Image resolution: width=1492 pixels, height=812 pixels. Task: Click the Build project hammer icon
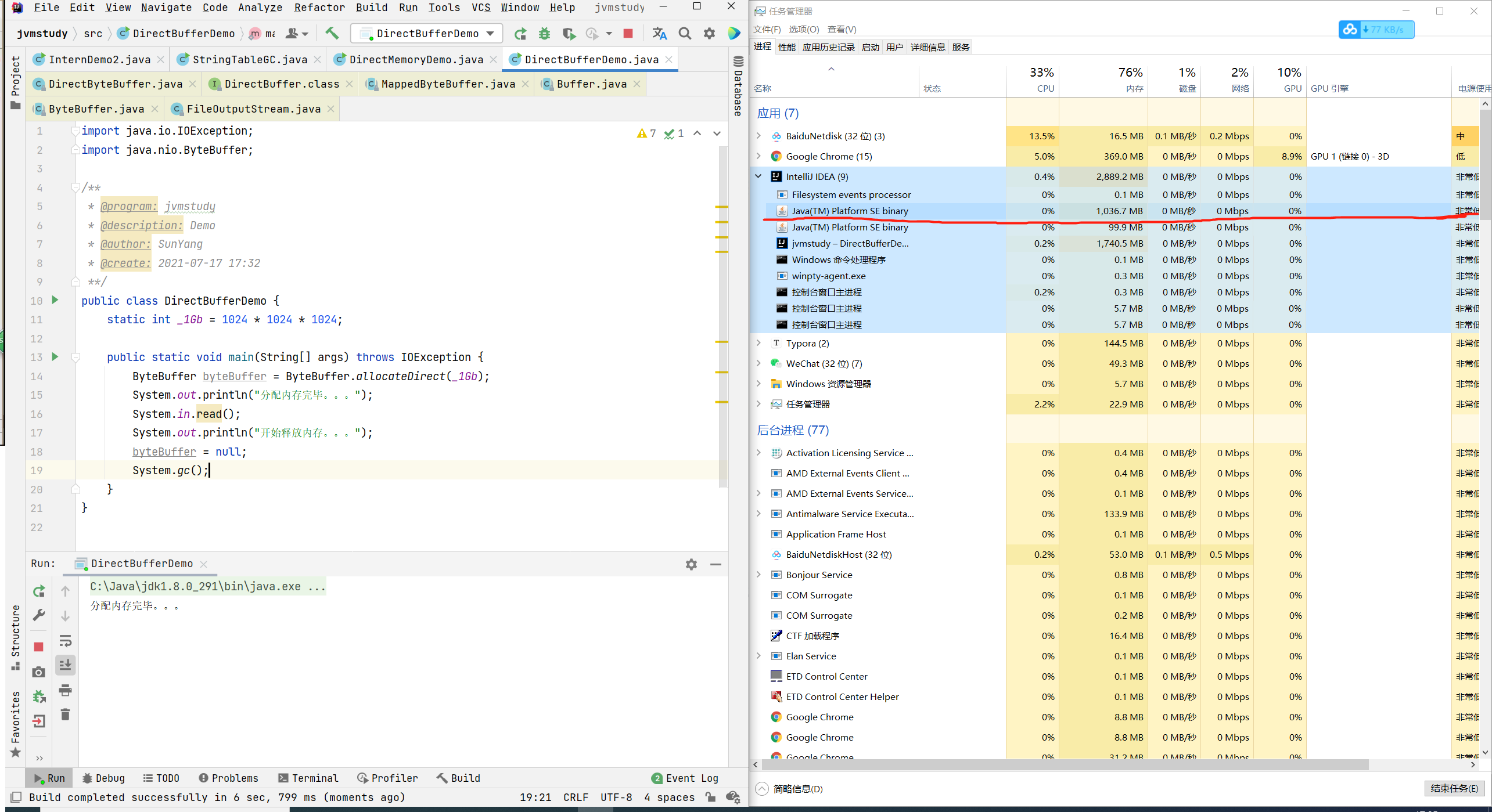point(332,33)
